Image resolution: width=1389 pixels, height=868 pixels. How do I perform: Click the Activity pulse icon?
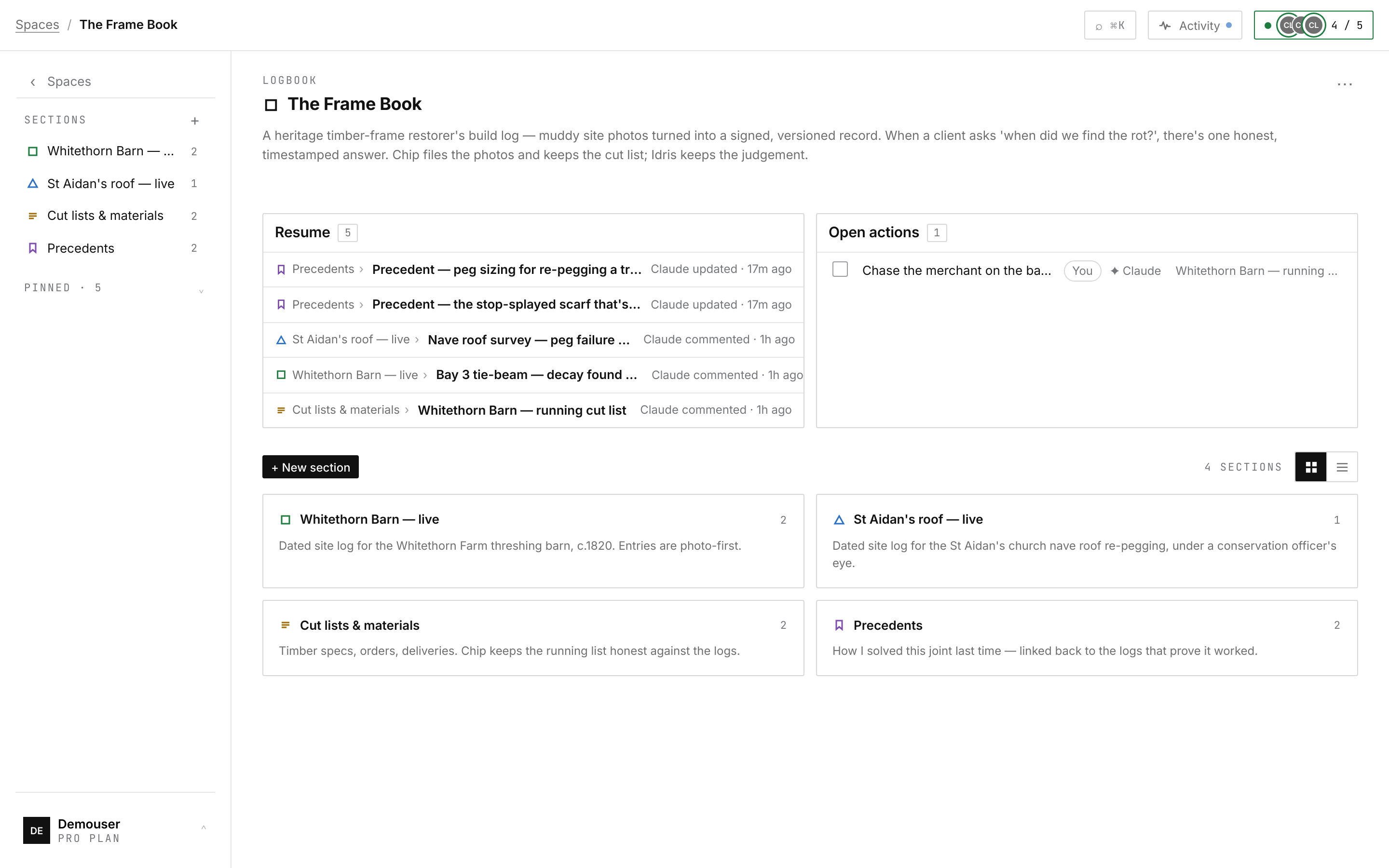(1165, 26)
